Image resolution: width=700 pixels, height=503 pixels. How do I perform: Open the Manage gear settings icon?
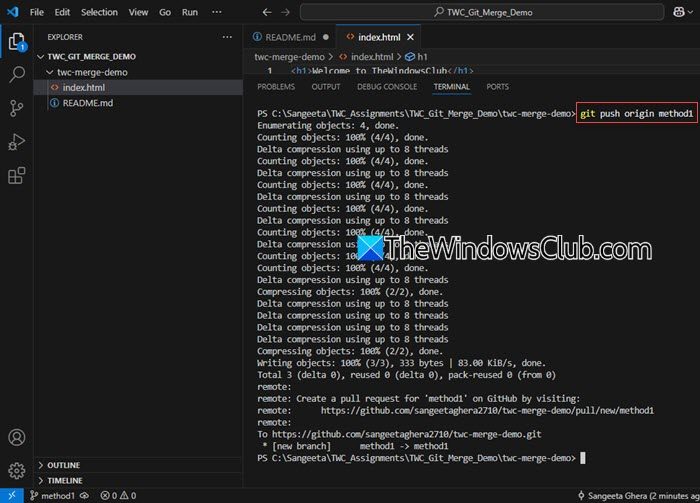pos(17,470)
